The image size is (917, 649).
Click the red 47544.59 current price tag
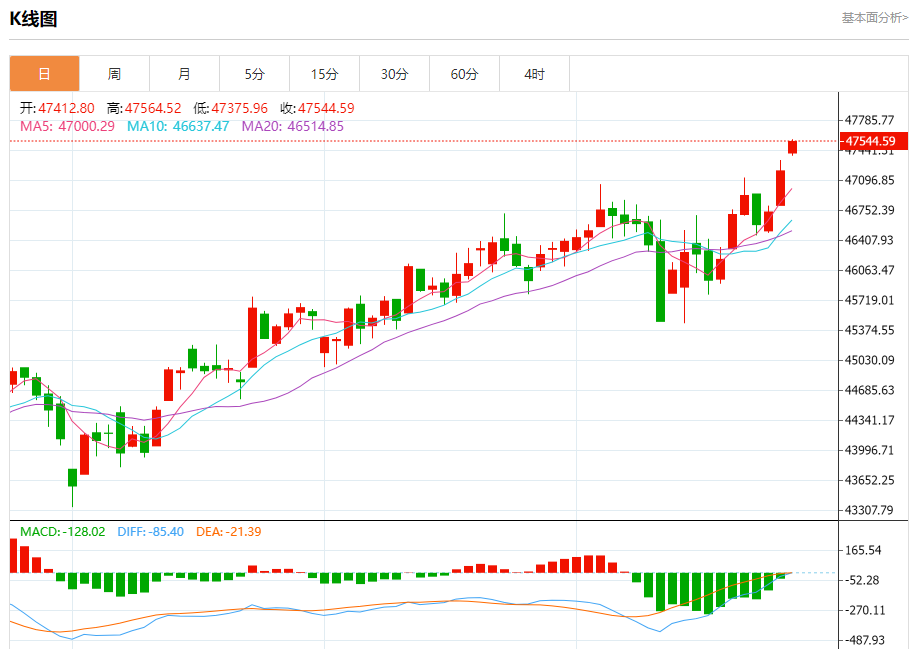pos(873,141)
